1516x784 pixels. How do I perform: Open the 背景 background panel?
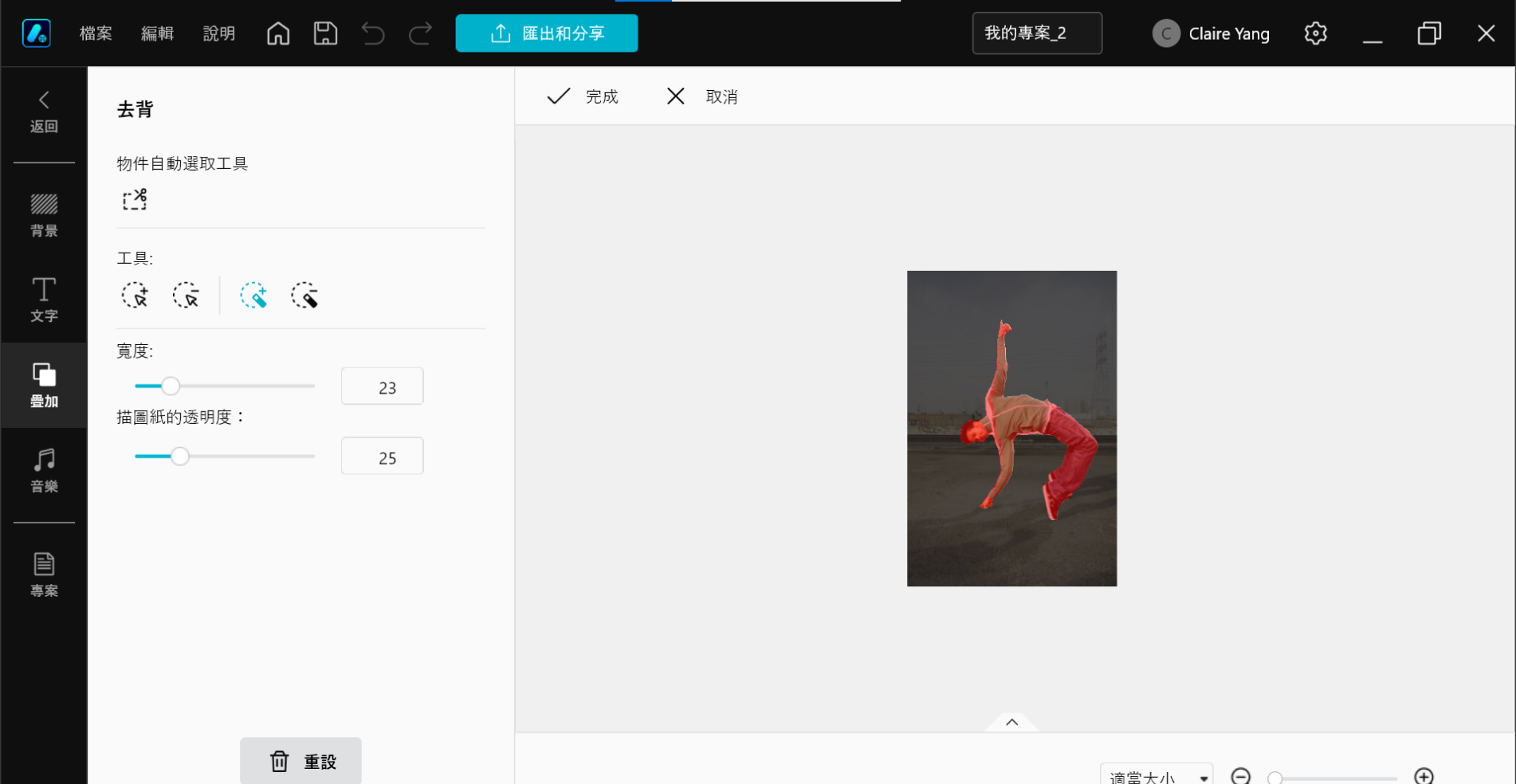44,215
